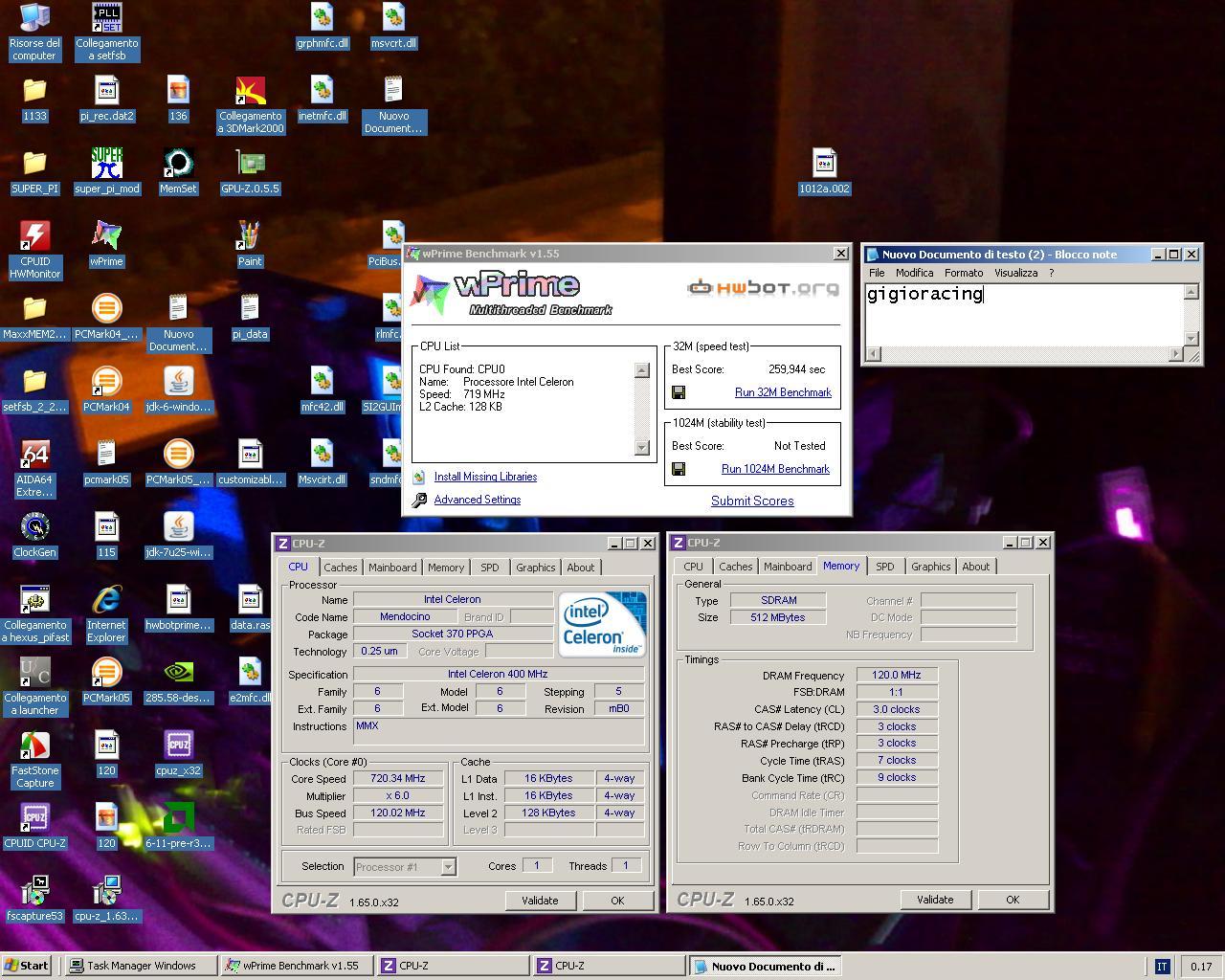1225x980 pixels.
Task: Open the Modifica menu in Blocco note
Action: click(x=914, y=273)
